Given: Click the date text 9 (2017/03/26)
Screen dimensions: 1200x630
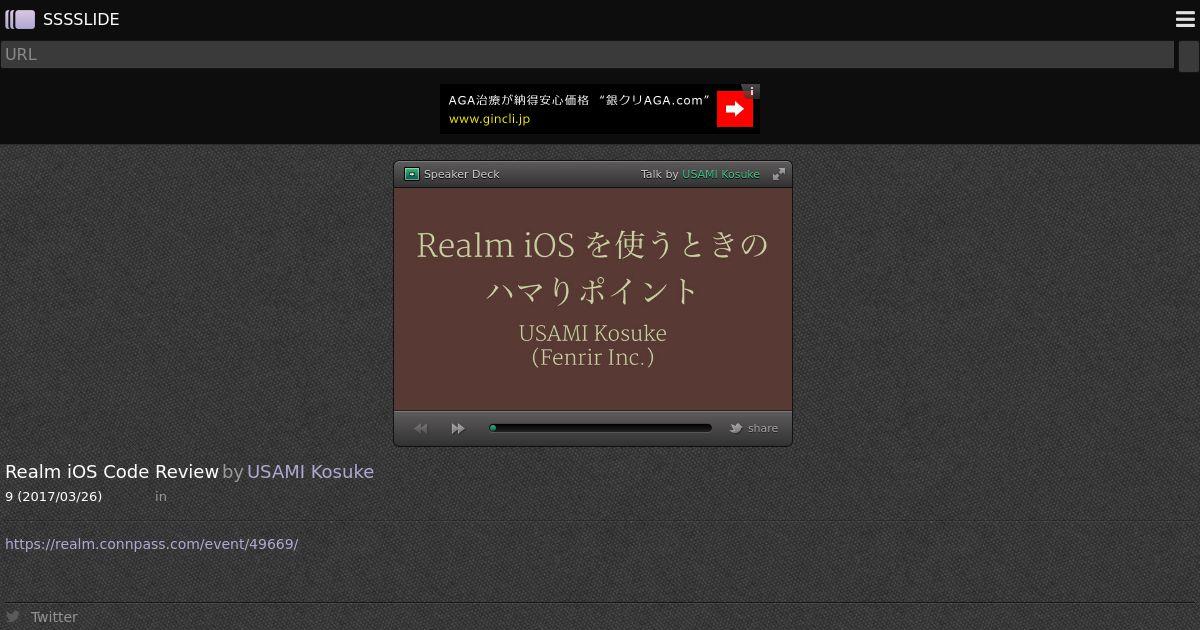Looking at the screenshot, I should click(53, 496).
